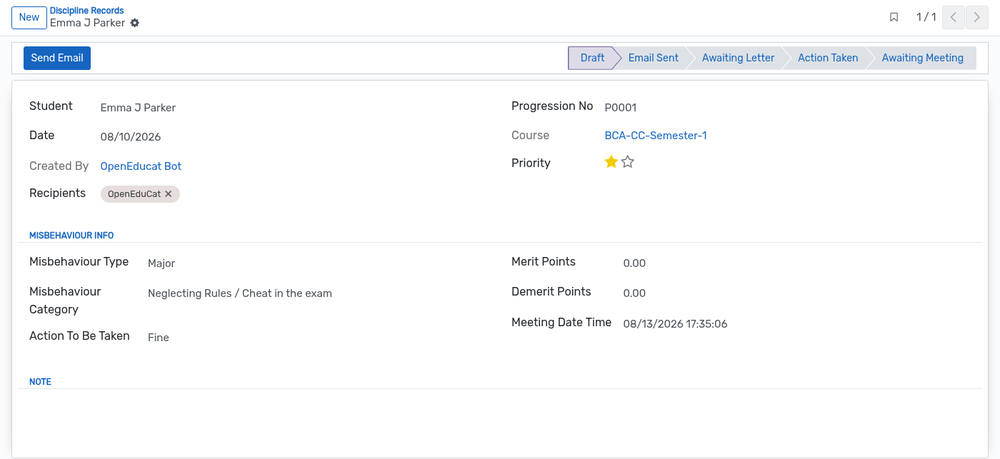Select the Email Sent stage
The height and width of the screenshot is (459, 1000).
(653, 58)
